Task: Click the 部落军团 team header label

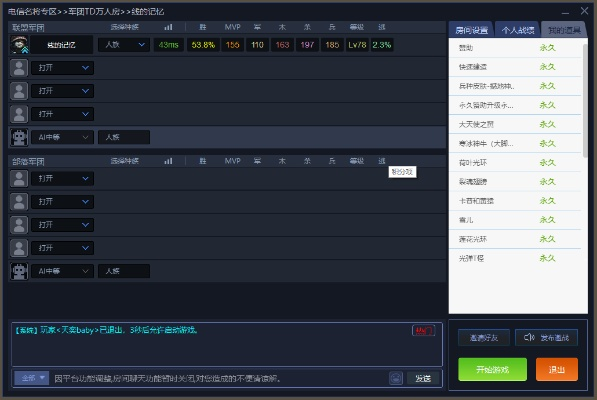Action: (x=28, y=161)
